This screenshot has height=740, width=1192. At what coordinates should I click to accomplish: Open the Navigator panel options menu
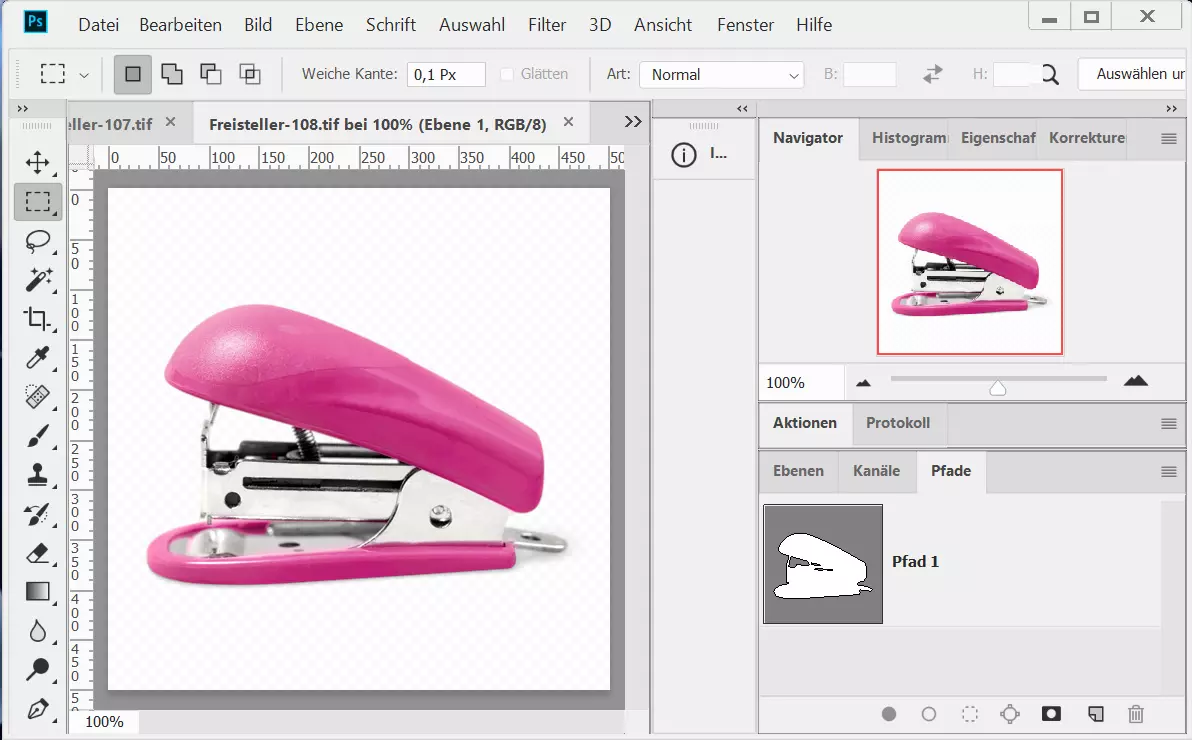tap(1168, 139)
